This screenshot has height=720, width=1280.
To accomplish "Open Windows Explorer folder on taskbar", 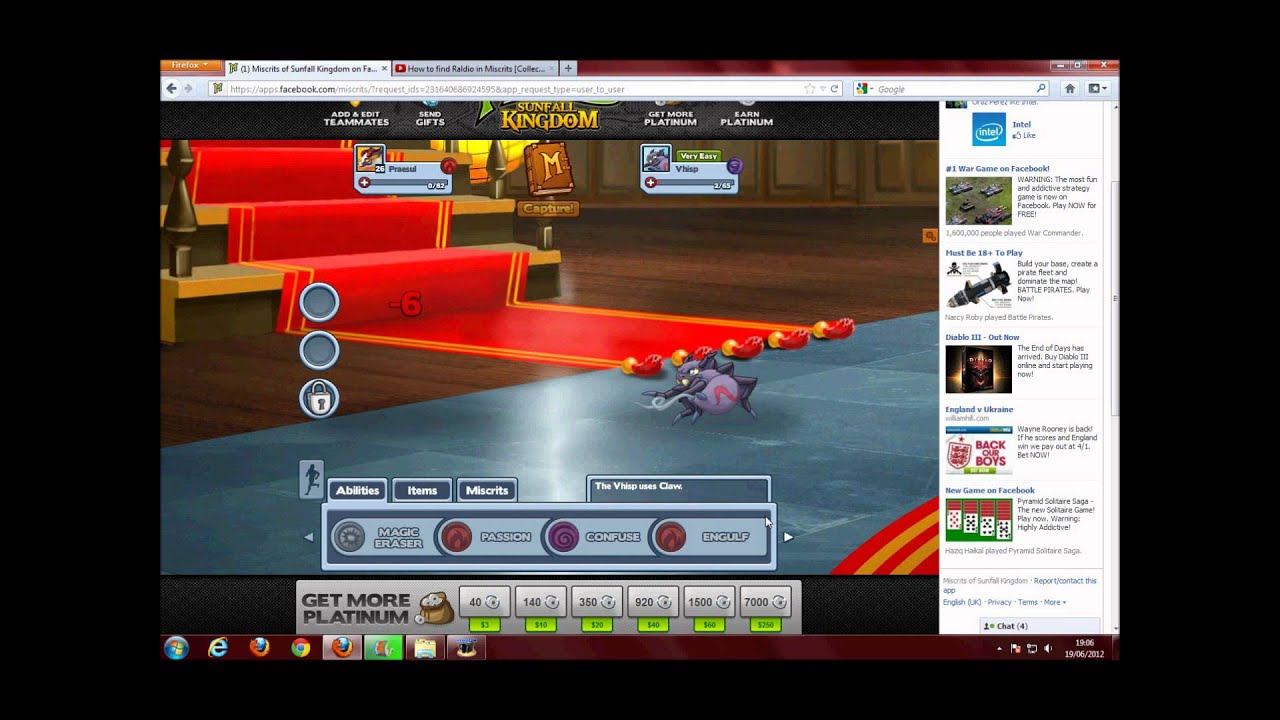I will [425, 648].
